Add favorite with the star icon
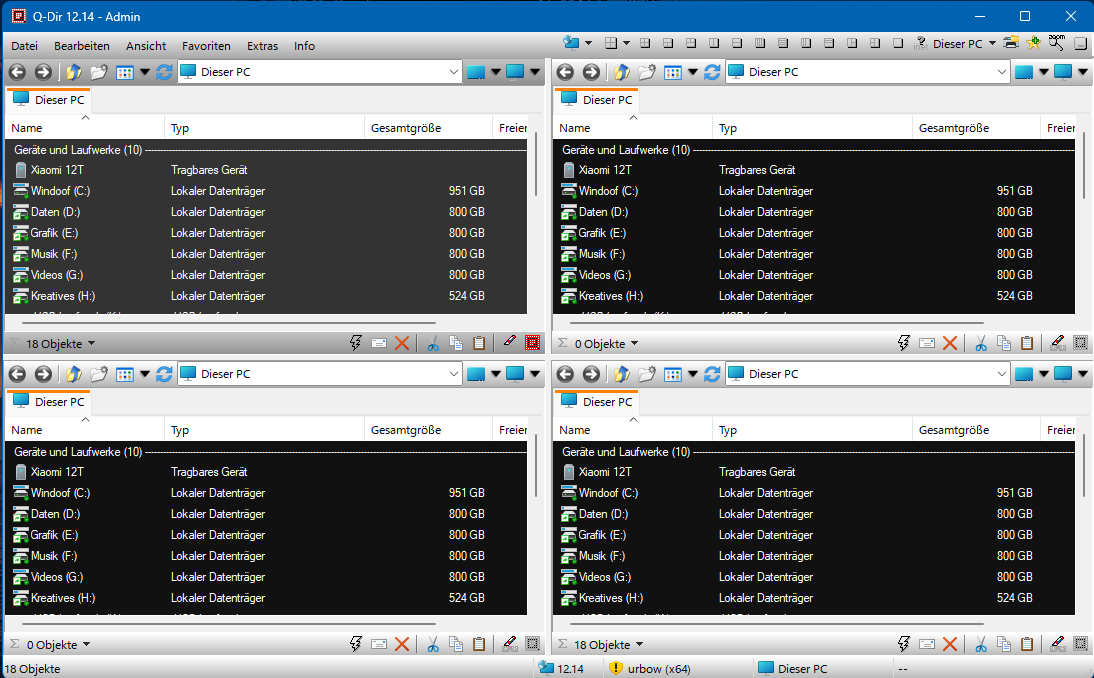The width and height of the screenshot is (1094, 678). tap(1033, 43)
